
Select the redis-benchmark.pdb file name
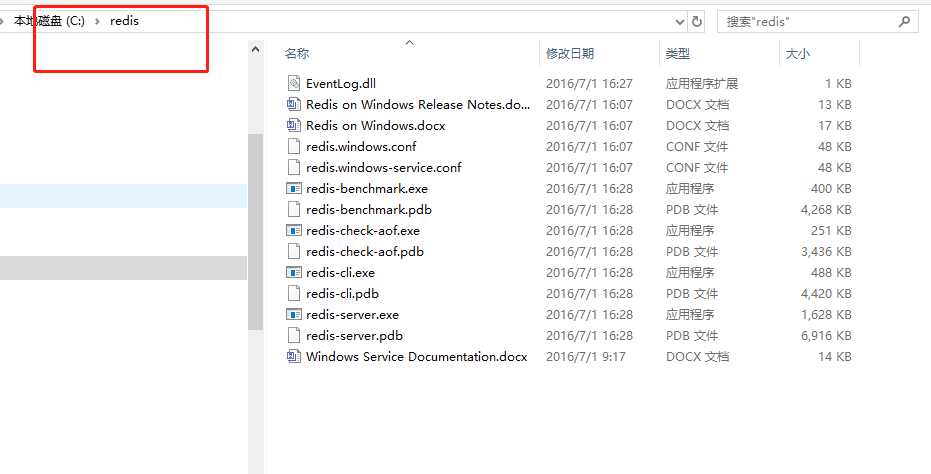[369, 210]
